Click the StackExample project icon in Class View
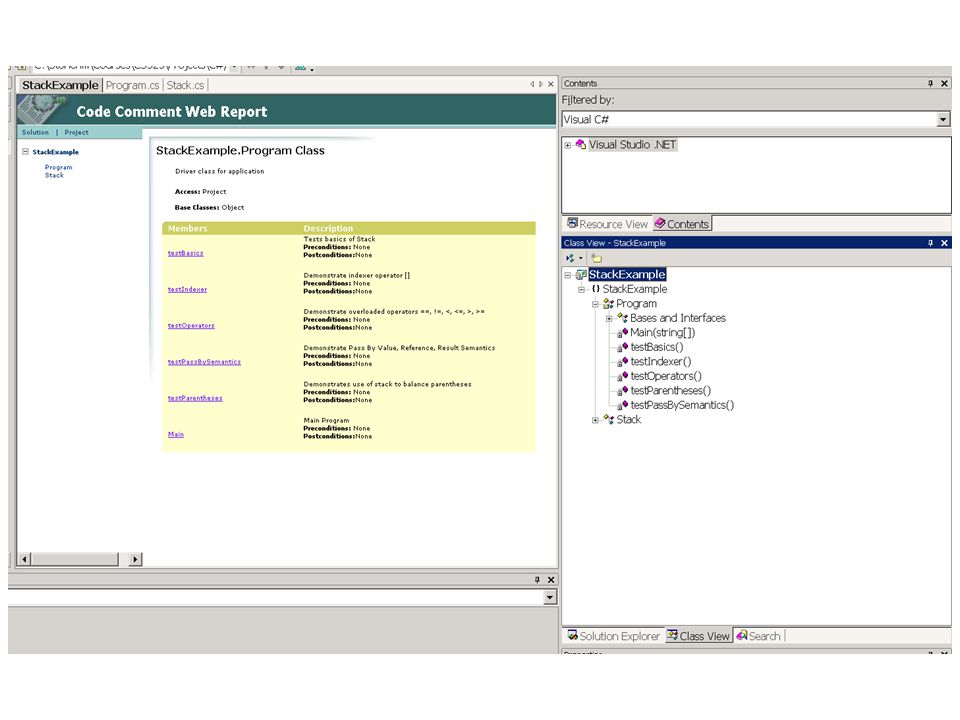Screen dimensions: 960x720 click(x=581, y=274)
